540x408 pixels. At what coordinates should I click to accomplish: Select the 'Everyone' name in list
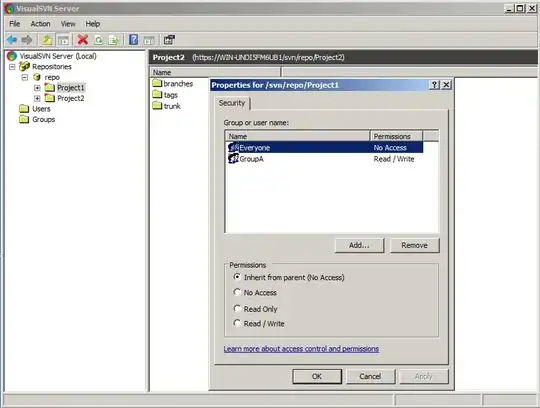[255, 148]
